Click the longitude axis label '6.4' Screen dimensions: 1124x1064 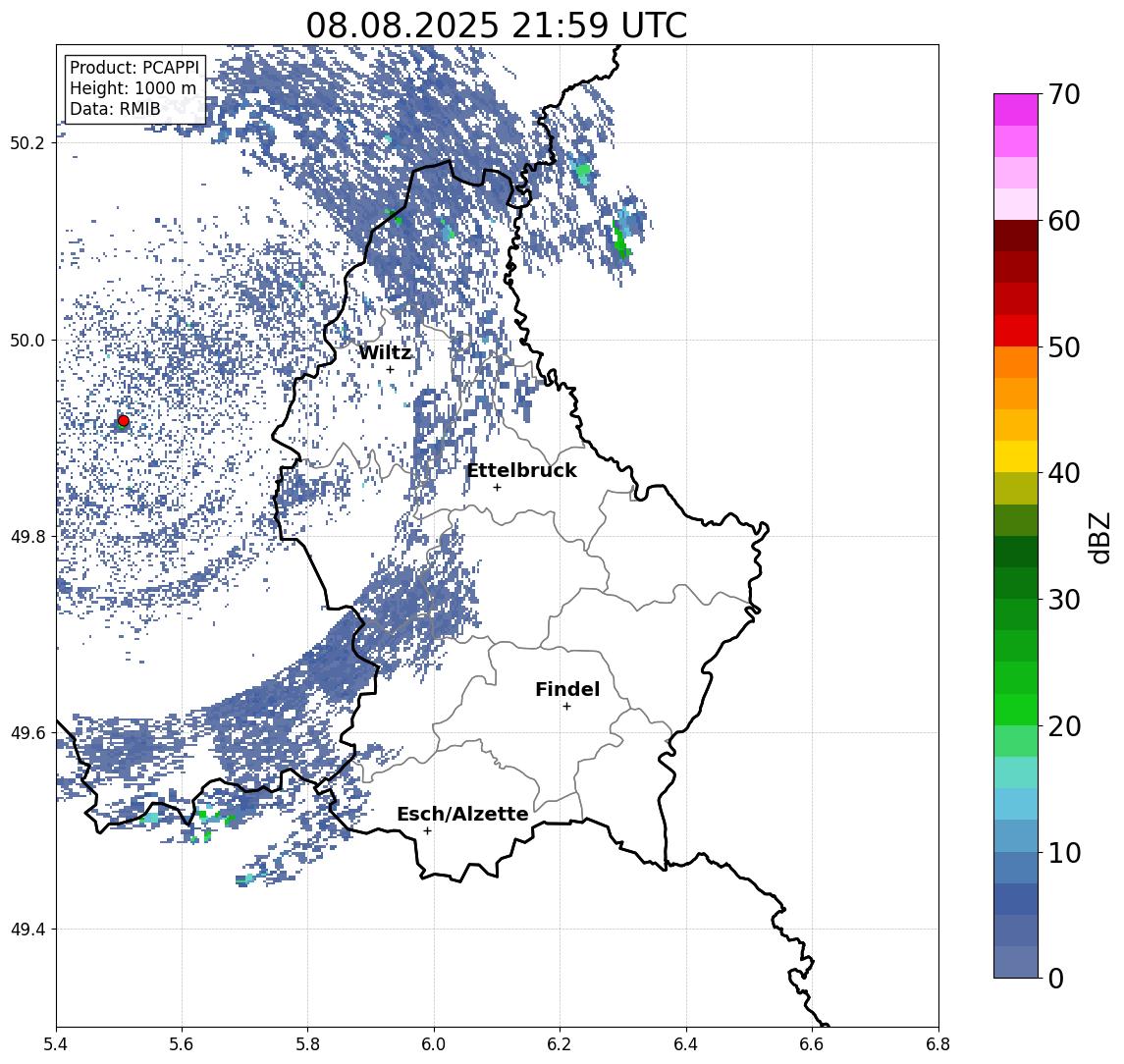[686, 1044]
